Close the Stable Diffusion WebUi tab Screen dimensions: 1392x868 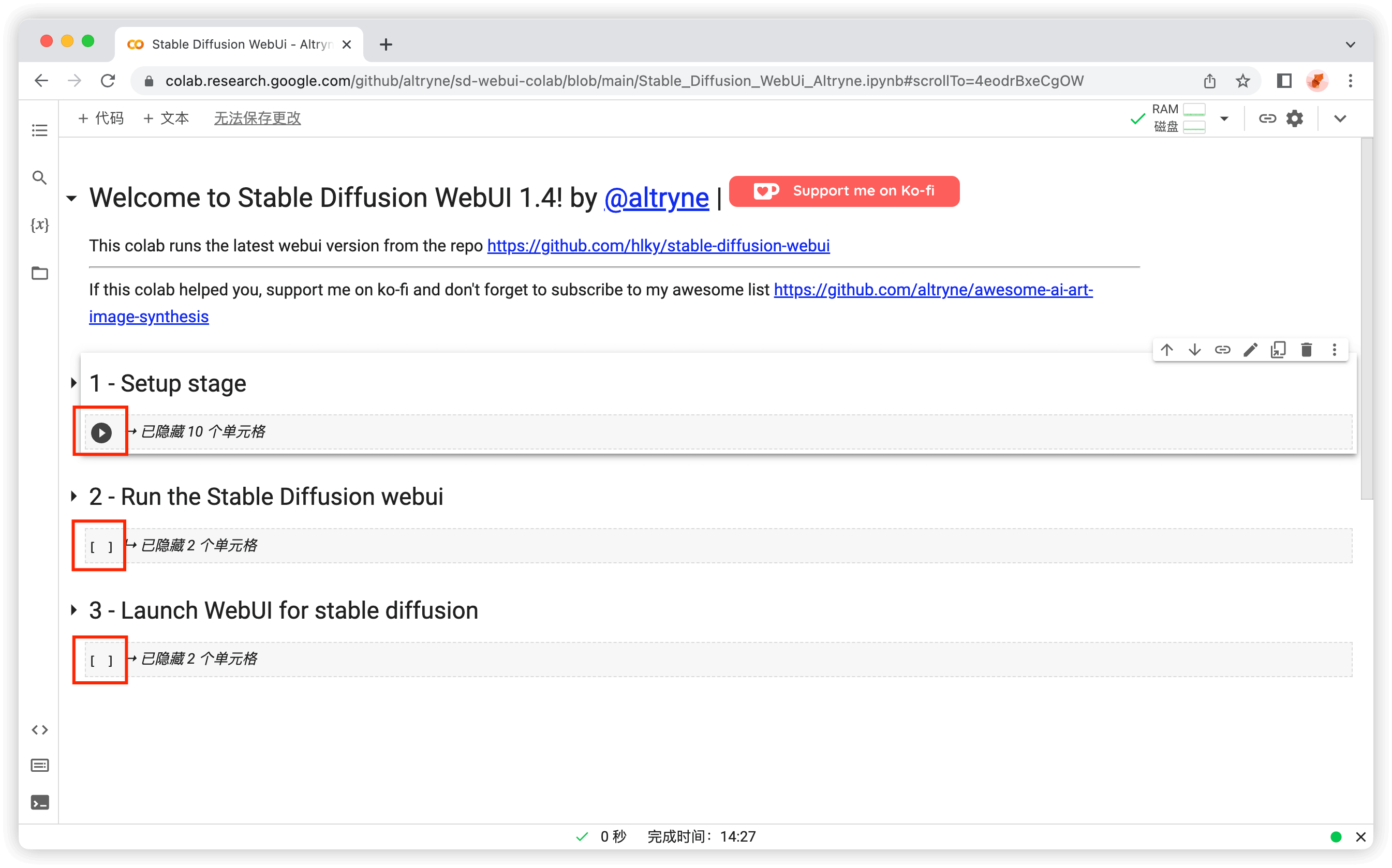346,44
